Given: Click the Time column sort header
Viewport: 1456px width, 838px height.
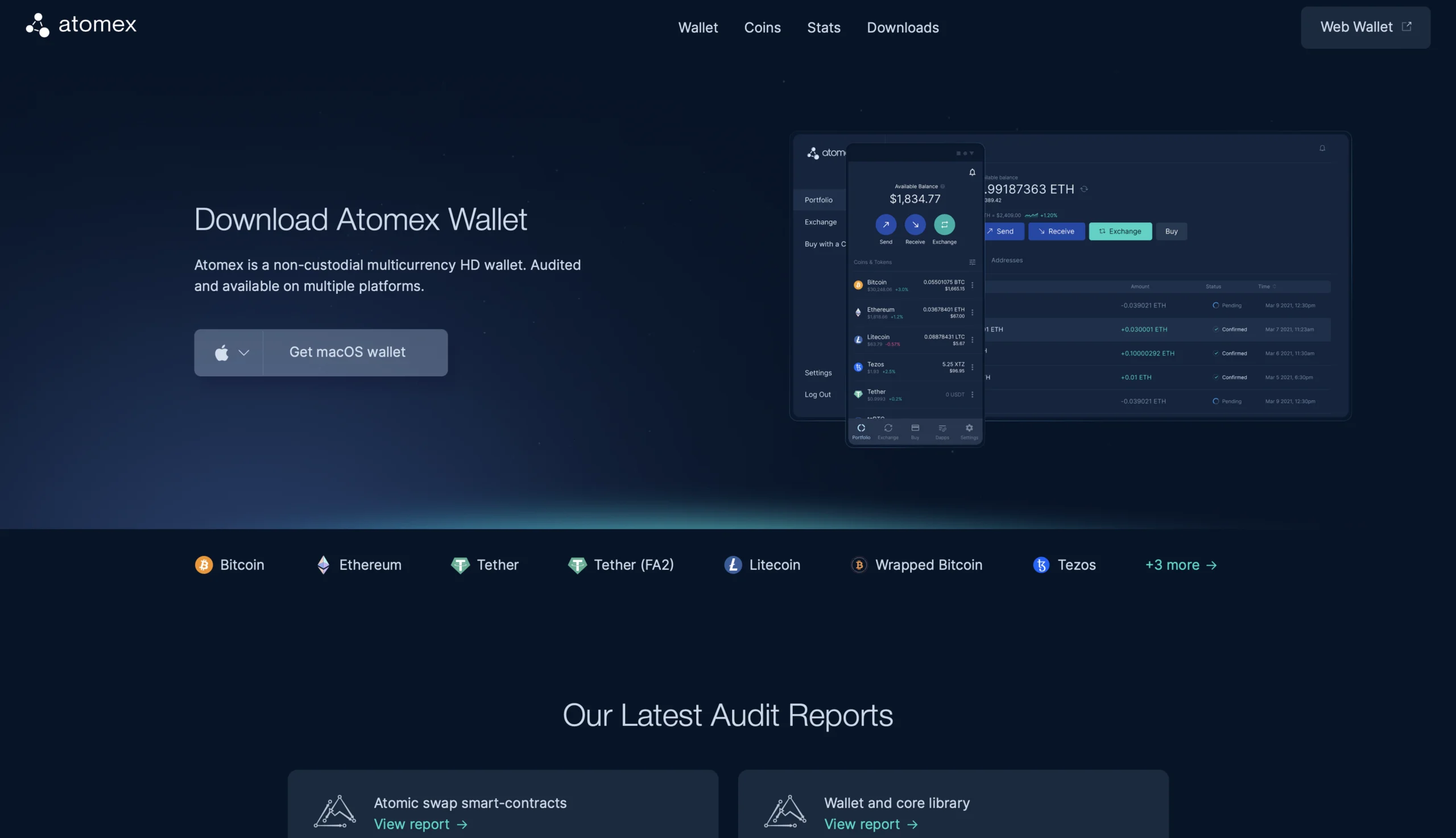Looking at the screenshot, I should 1267,287.
